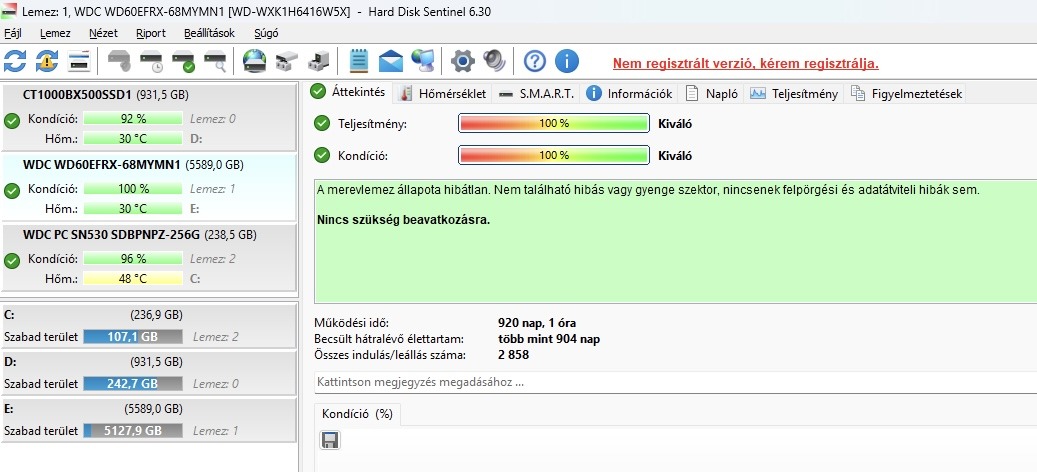This screenshot has height=472, width=1037.
Task: Click the '920 nap, 1 óra' value
Action: [537, 324]
